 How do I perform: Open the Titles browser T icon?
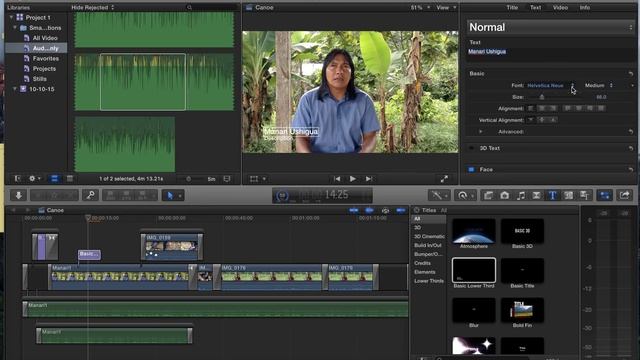point(552,196)
